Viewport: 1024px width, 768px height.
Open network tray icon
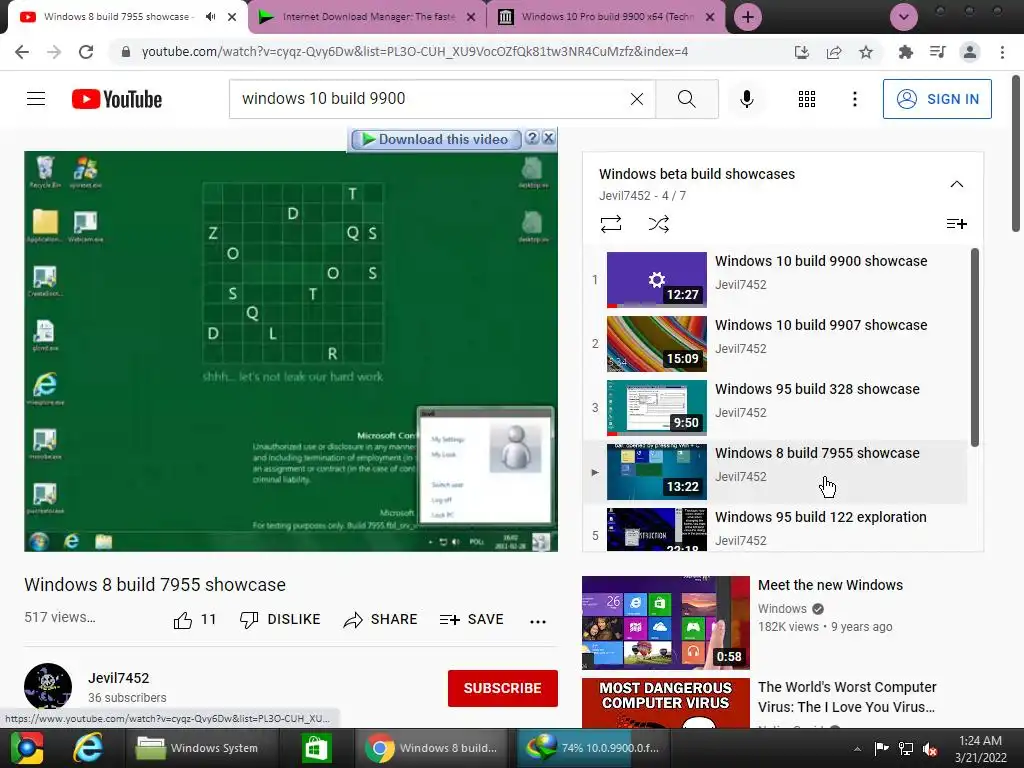pyautogui.click(x=906, y=748)
